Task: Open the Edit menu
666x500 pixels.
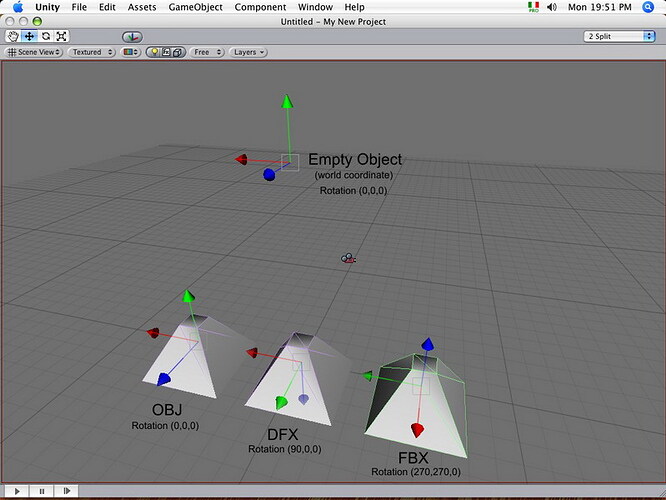Action: (x=107, y=7)
